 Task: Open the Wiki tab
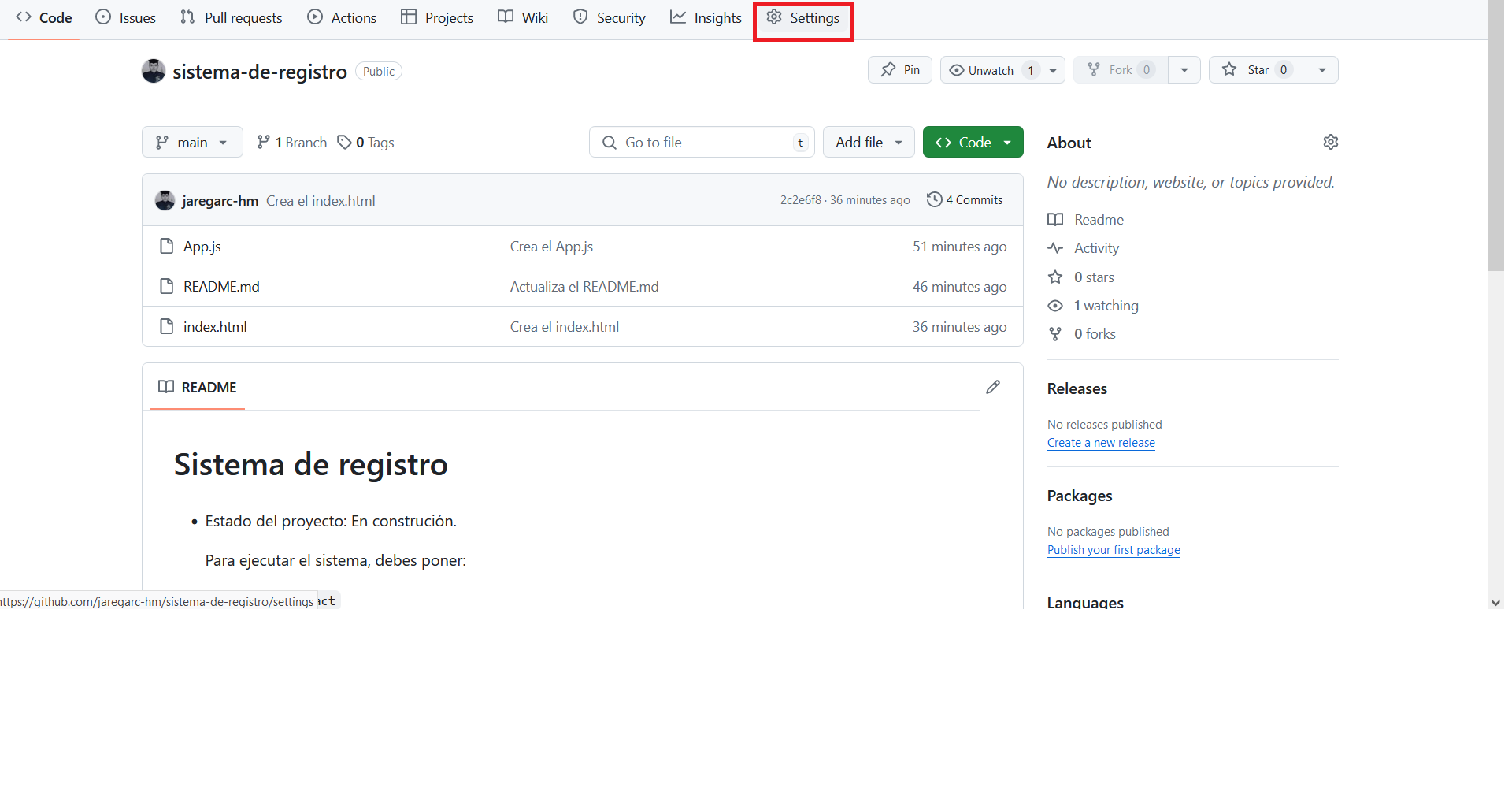(523, 17)
